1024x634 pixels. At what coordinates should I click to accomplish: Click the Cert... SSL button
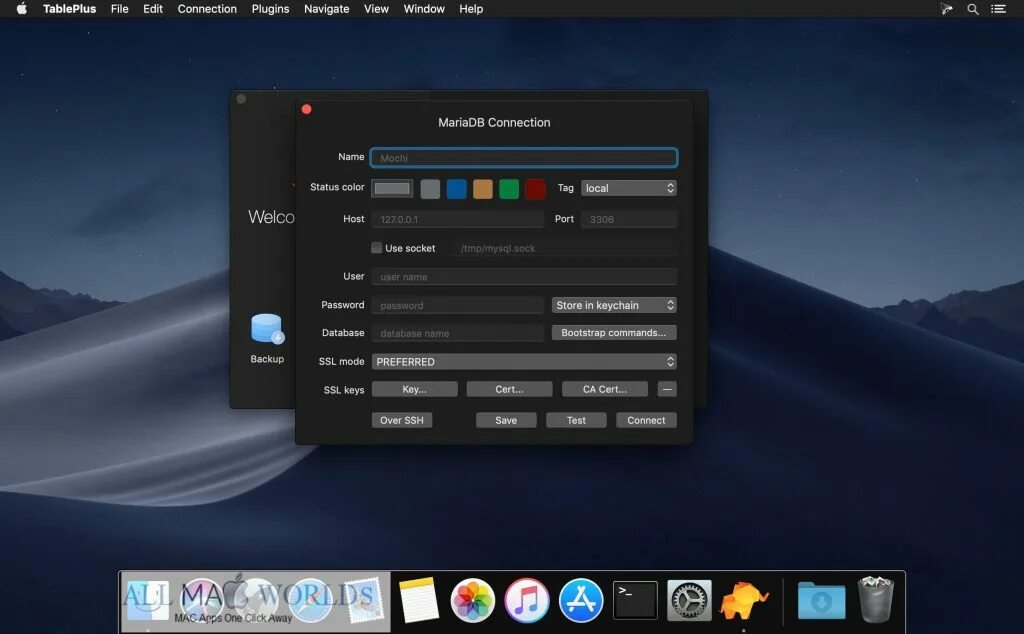509,389
